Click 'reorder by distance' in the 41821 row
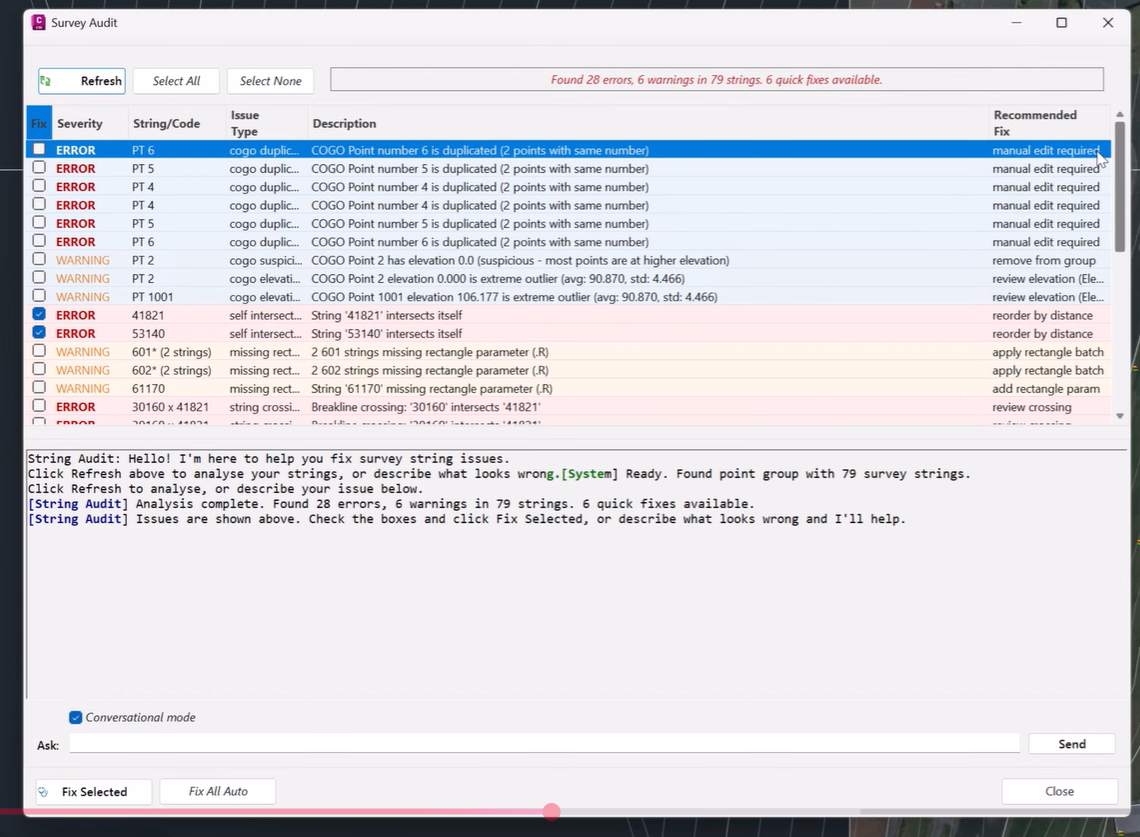The height and width of the screenshot is (837, 1140). (1042, 315)
